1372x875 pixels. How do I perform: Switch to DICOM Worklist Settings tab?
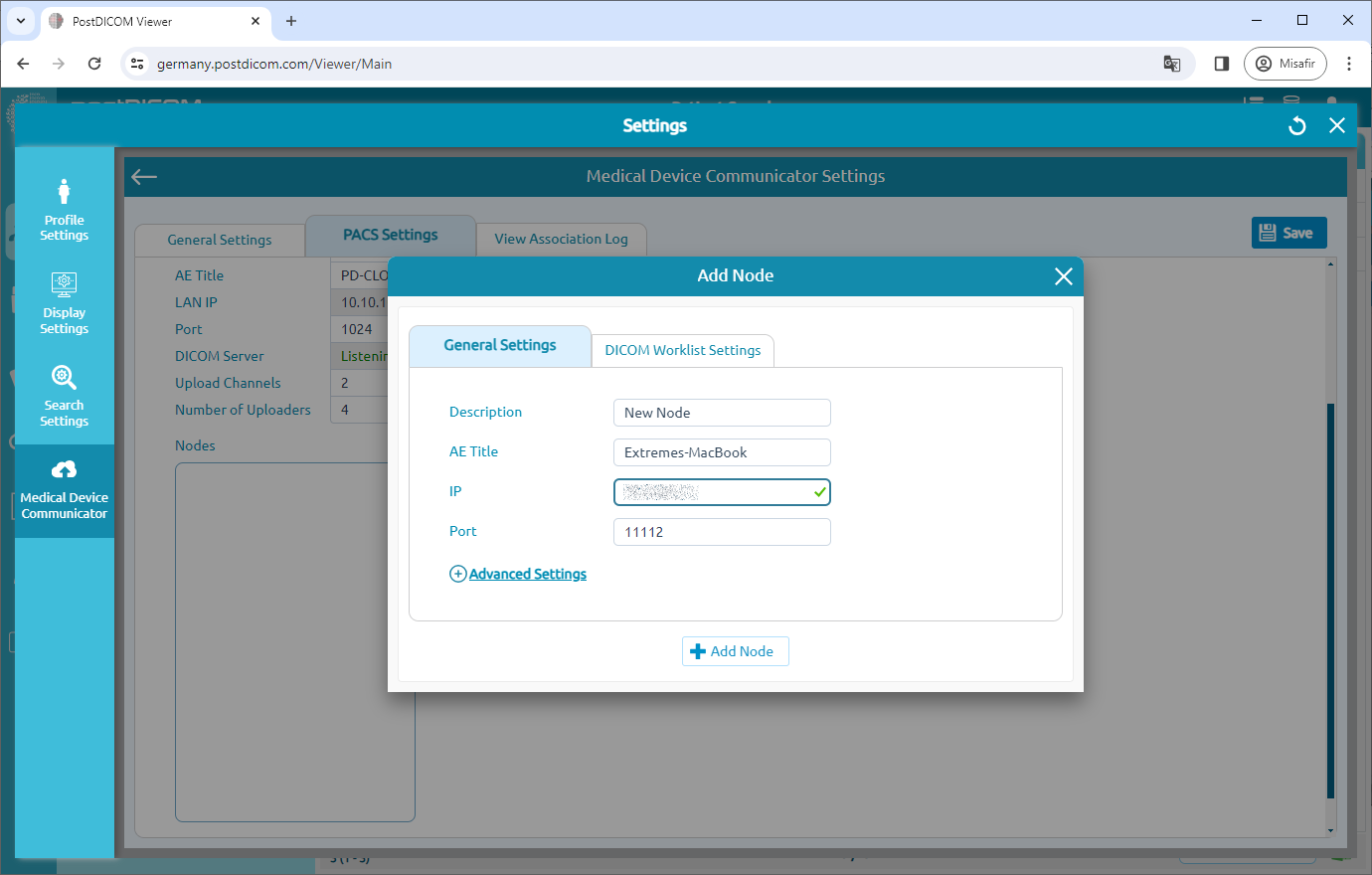tap(682, 350)
